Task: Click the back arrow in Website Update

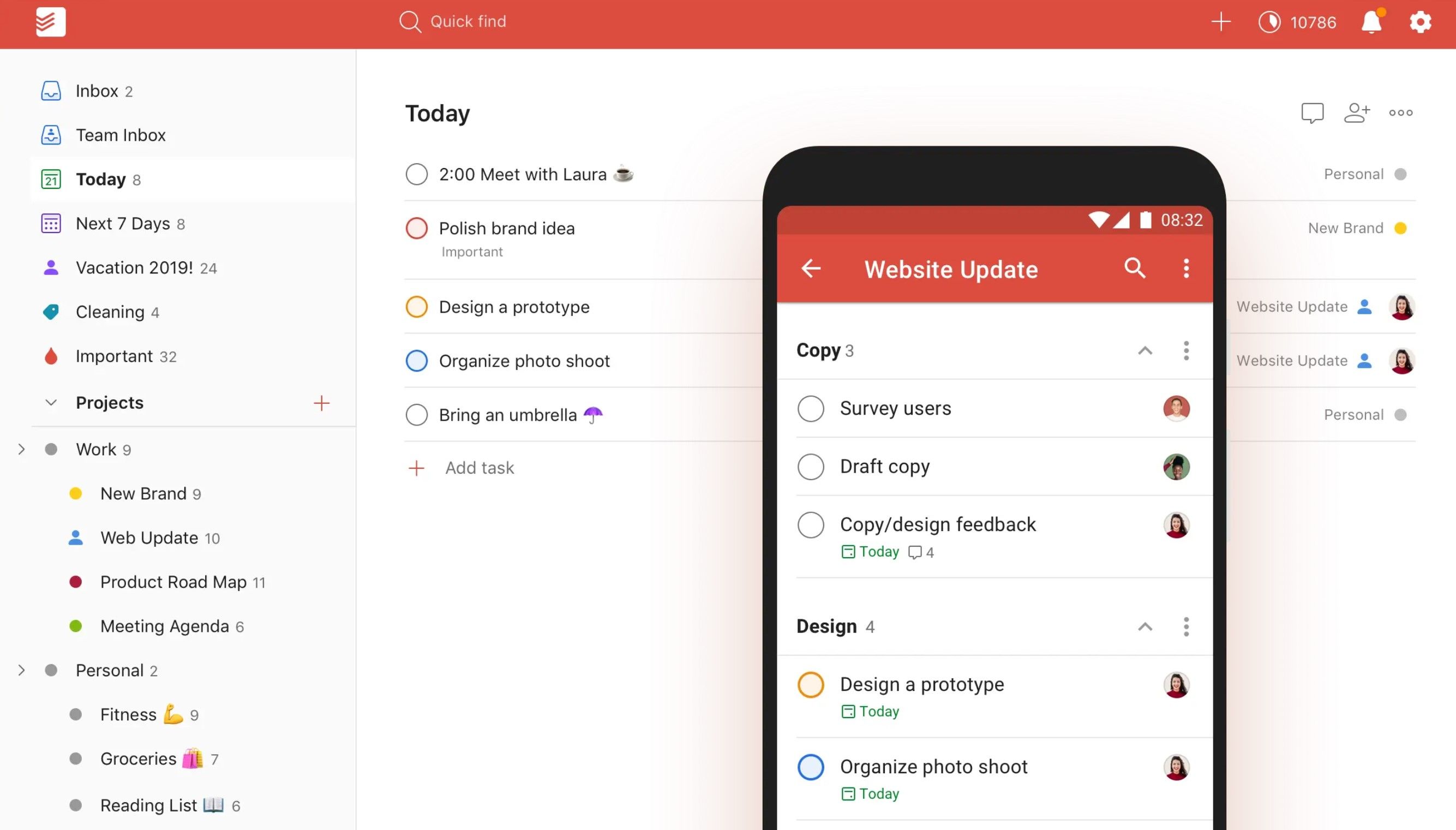Action: (x=810, y=269)
